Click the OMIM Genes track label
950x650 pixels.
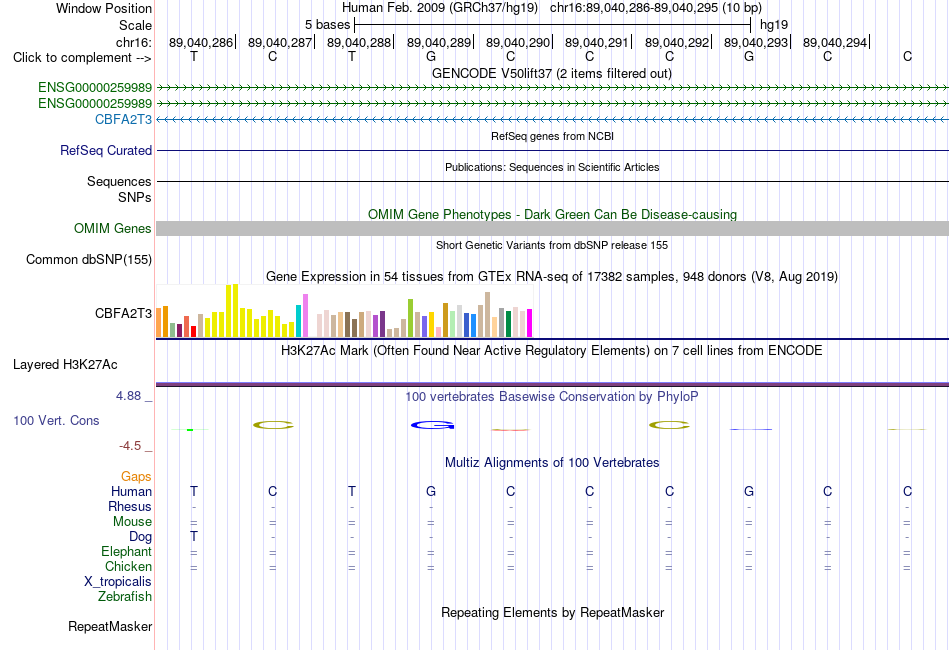click(113, 228)
